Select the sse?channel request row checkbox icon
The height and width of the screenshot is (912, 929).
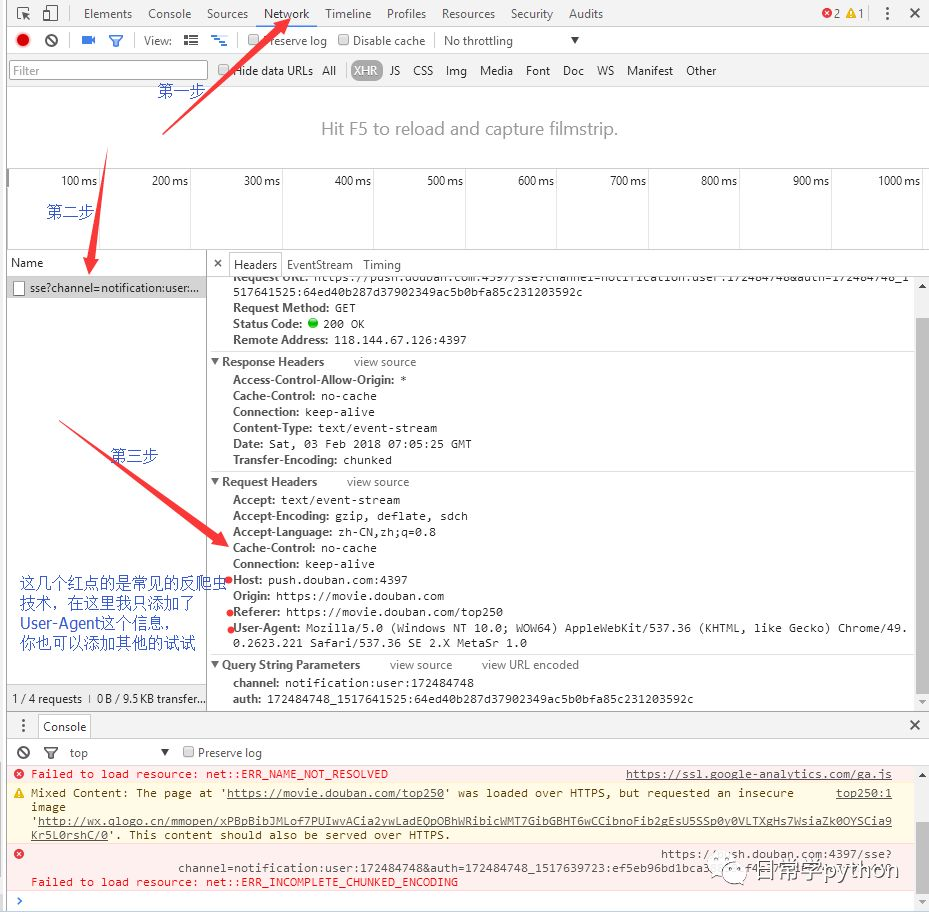click(19, 288)
